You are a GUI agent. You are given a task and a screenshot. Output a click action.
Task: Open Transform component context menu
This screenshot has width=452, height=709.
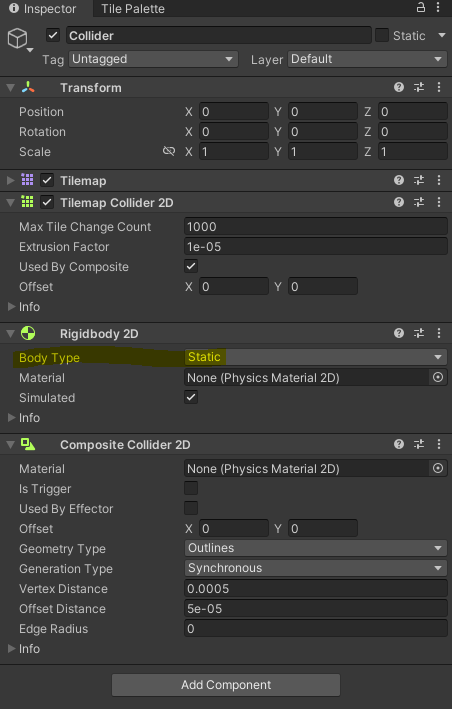click(x=438, y=87)
